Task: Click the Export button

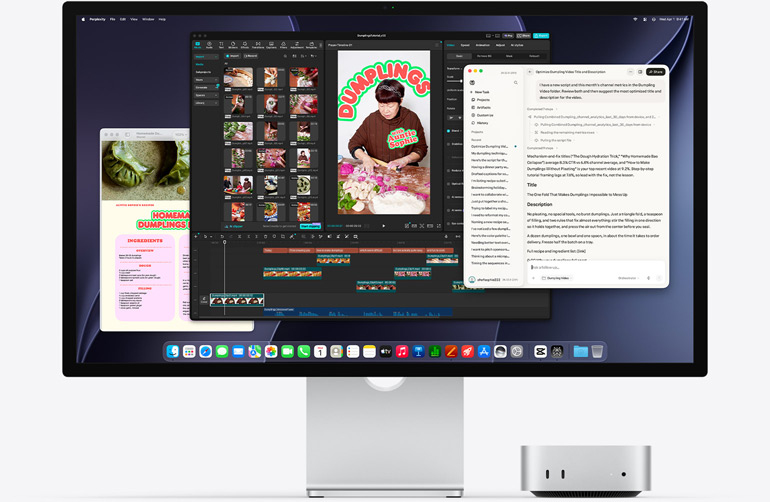Action: [x=541, y=36]
